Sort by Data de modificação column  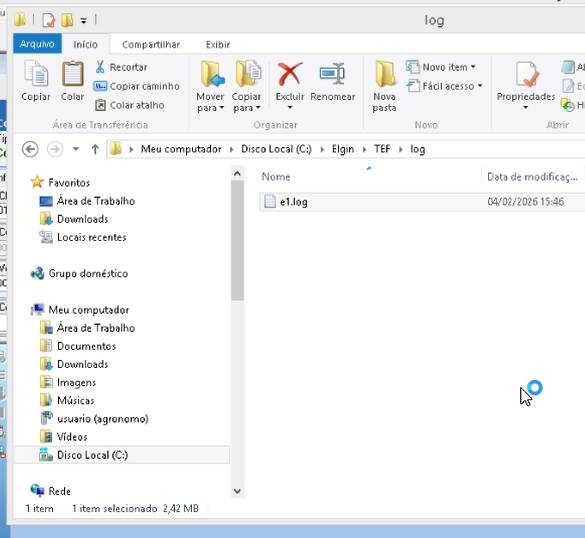[x=532, y=176]
